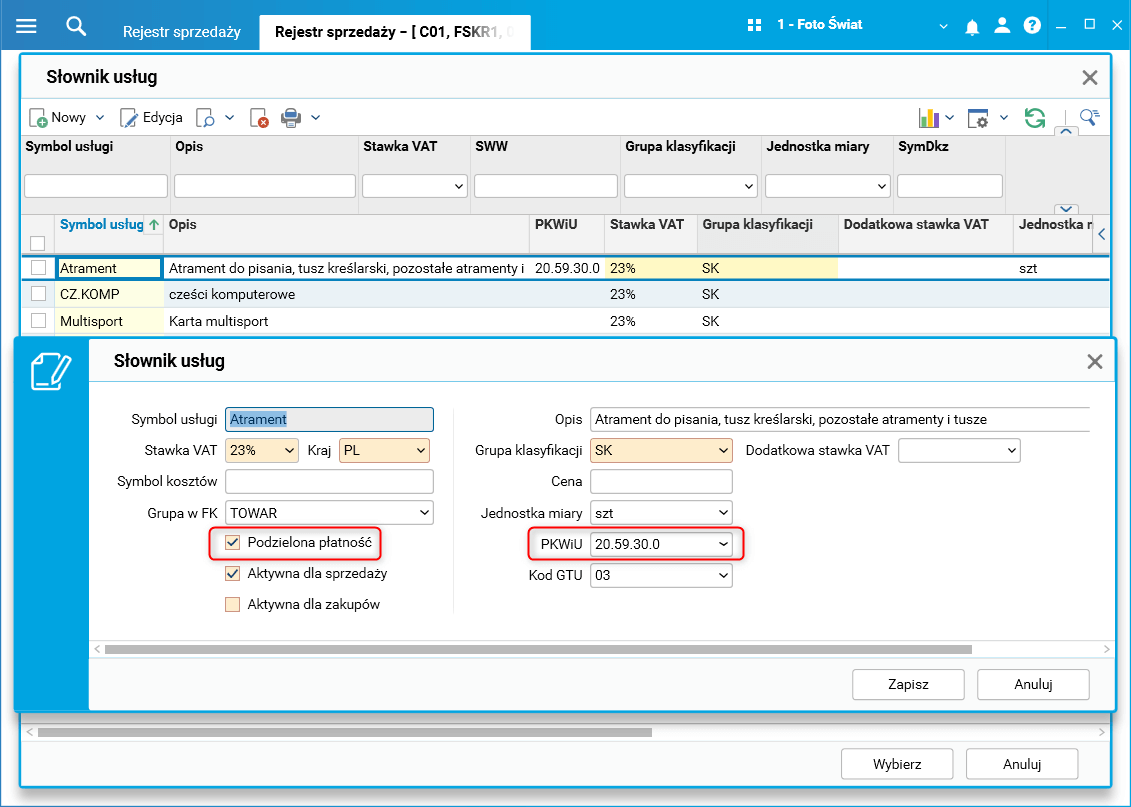Screen dimensions: 1131x807
Task: Open the user account icon
Action: [x=1002, y=26]
